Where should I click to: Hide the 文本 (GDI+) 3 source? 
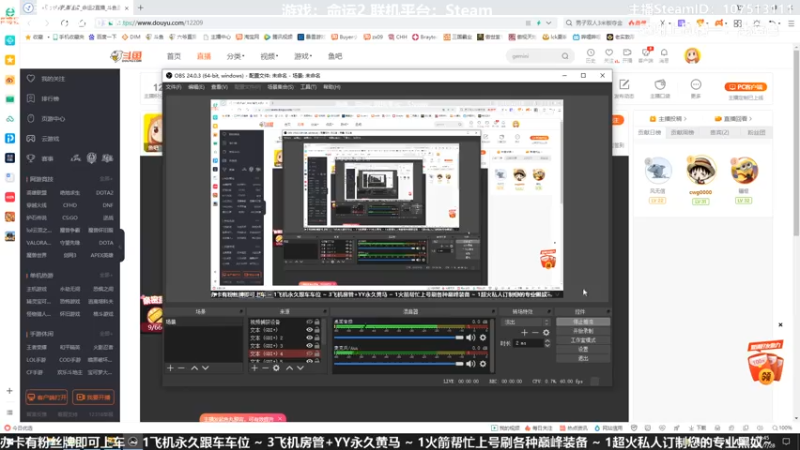pyautogui.click(x=309, y=345)
